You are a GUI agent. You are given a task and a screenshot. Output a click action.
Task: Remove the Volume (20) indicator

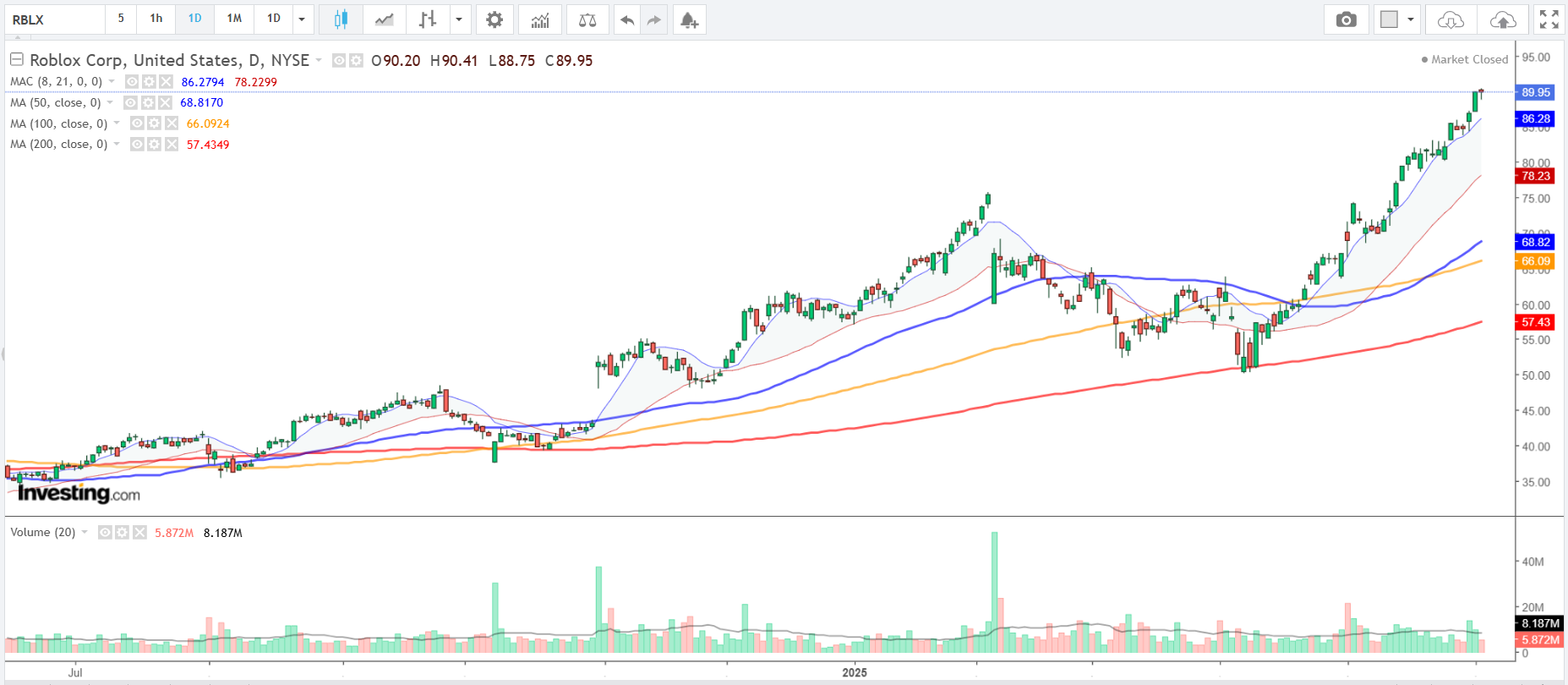pyautogui.click(x=139, y=533)
